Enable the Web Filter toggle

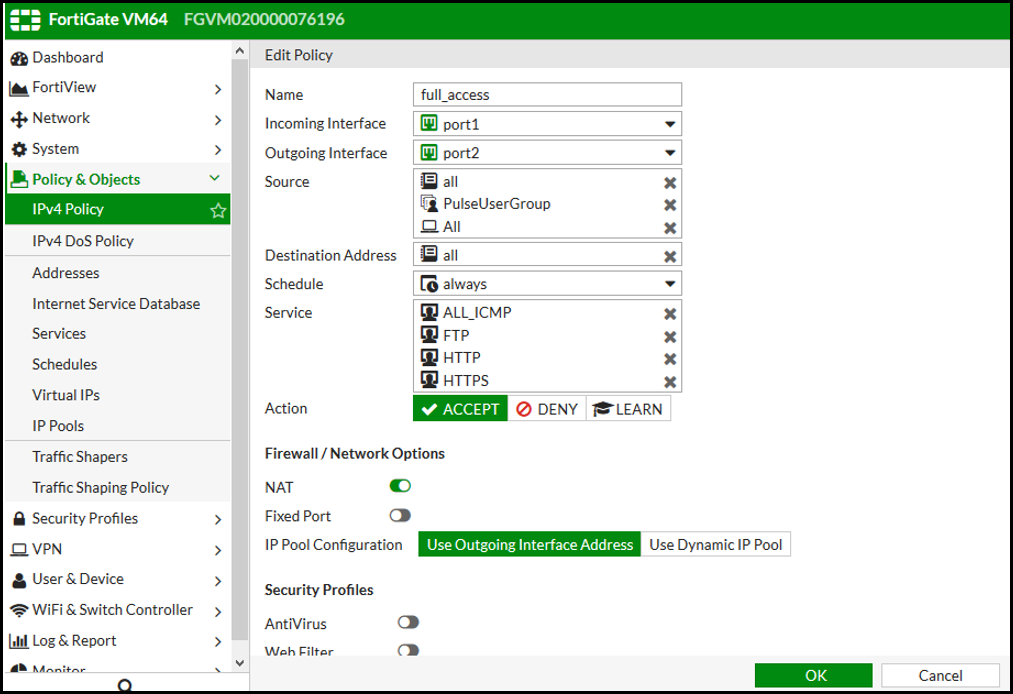[x=408, y=649]
